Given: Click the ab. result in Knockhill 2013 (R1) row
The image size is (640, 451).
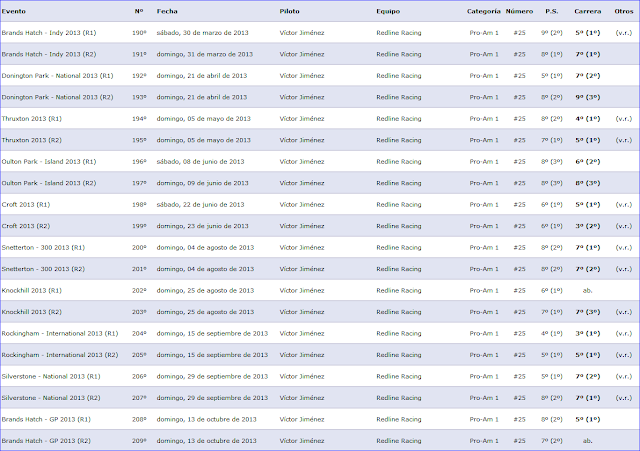Looking at the screenshot, I should coord(588,291).
